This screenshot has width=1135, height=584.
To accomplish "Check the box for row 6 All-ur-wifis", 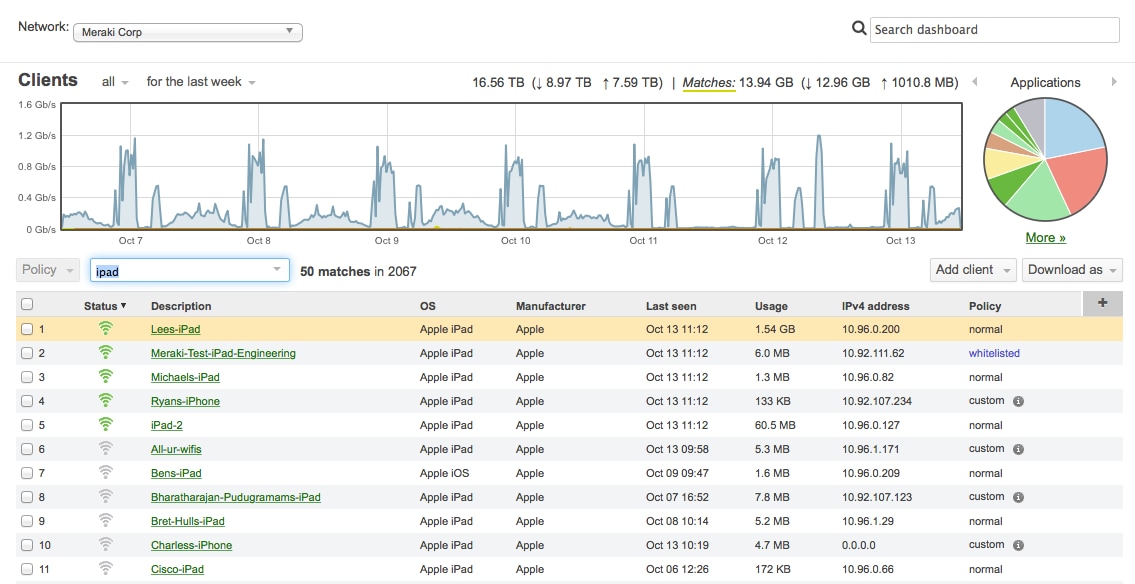I will click(28, 449).
